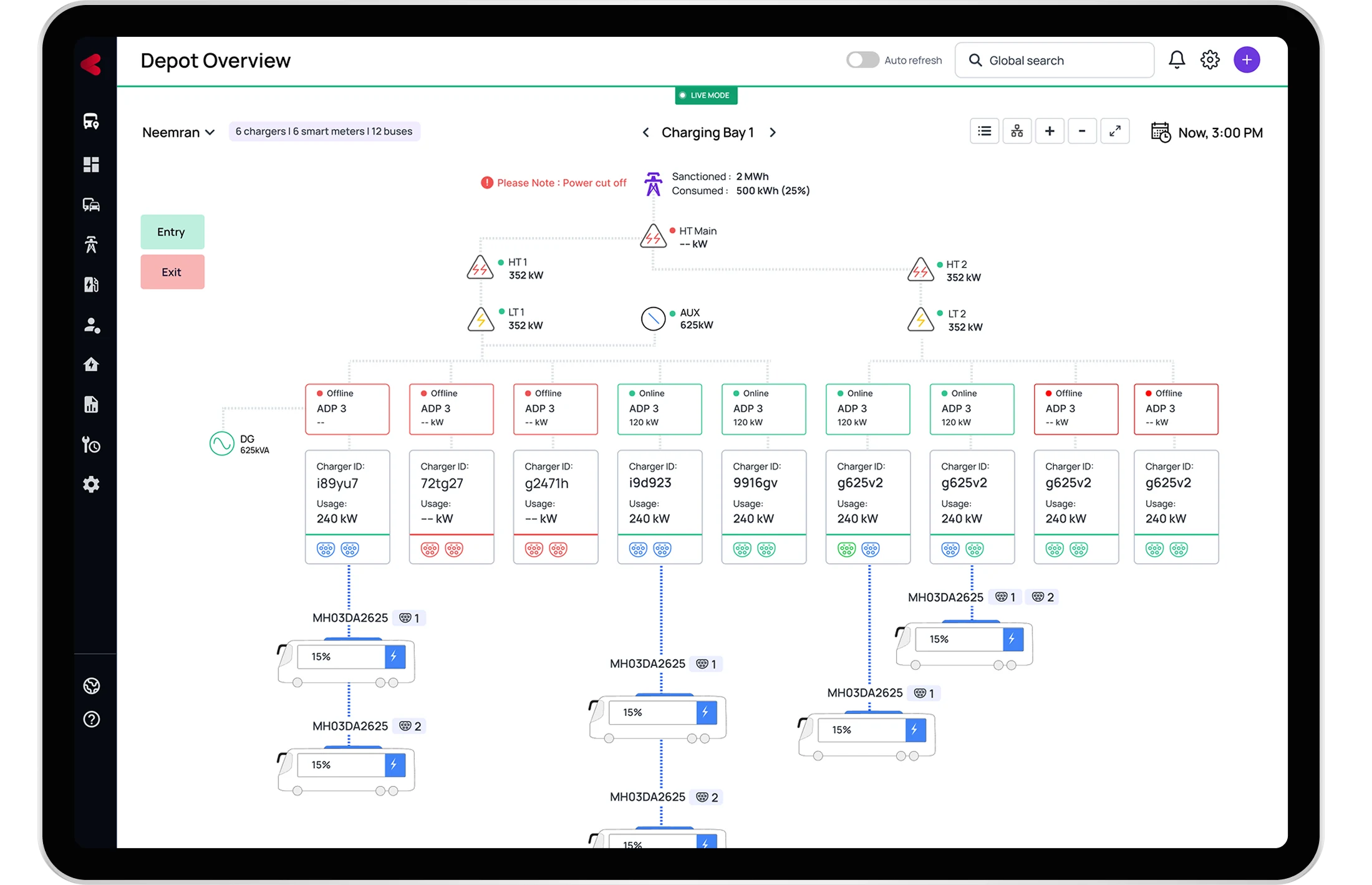Screen dimensions: 1372x885
Task: Click the Exit button
Action: tap(172, 272)
